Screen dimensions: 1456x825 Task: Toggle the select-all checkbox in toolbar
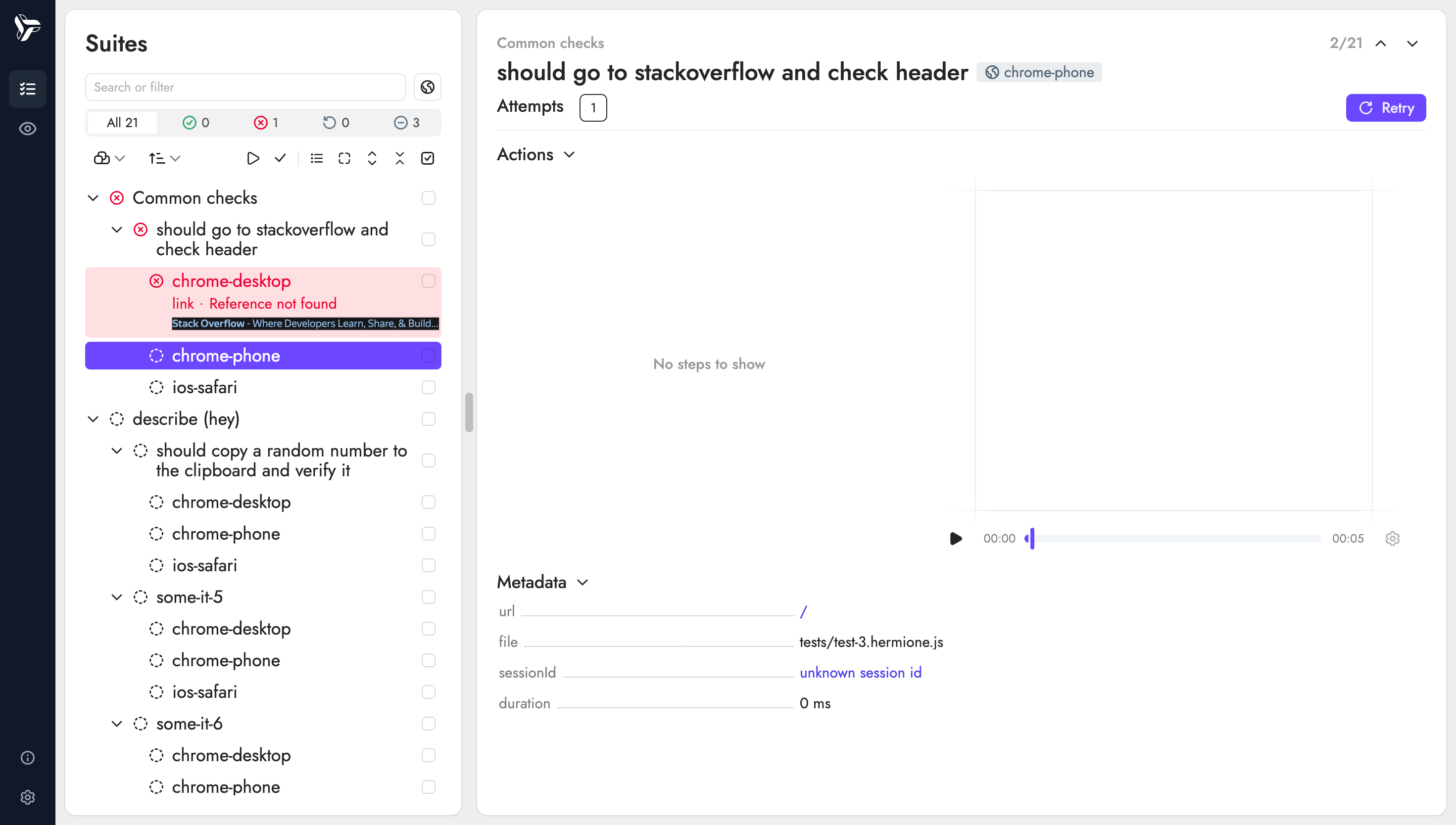pos(428,159)
